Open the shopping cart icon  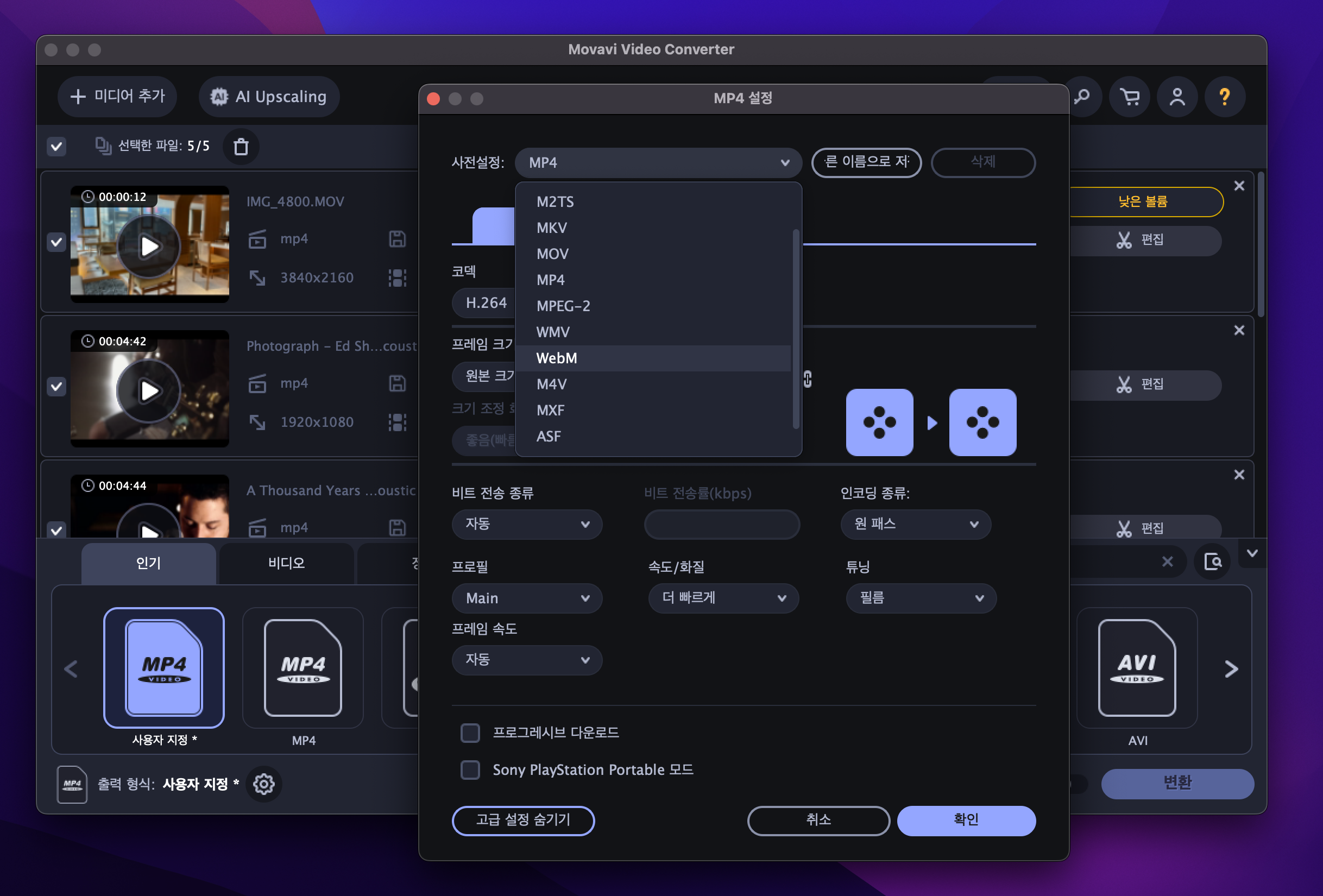click(x=1130, y=97)
